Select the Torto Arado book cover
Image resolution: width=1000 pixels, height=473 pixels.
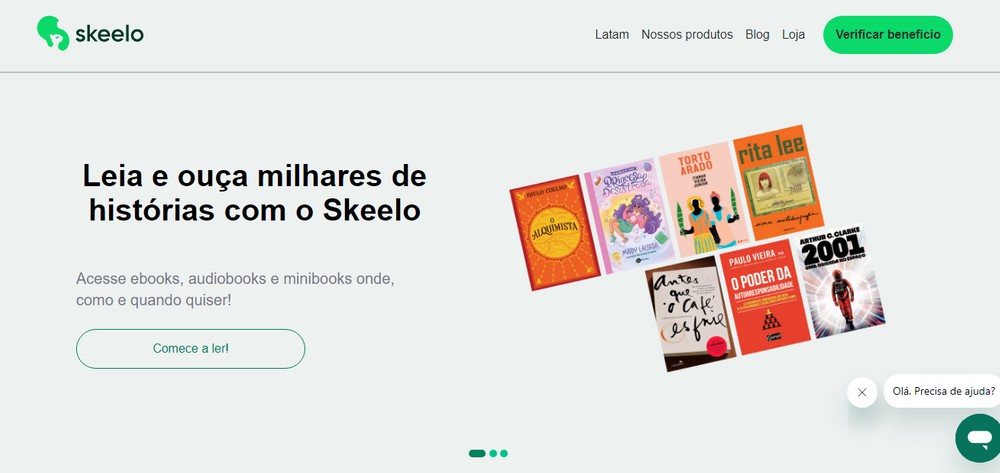[x=703, y=199]
